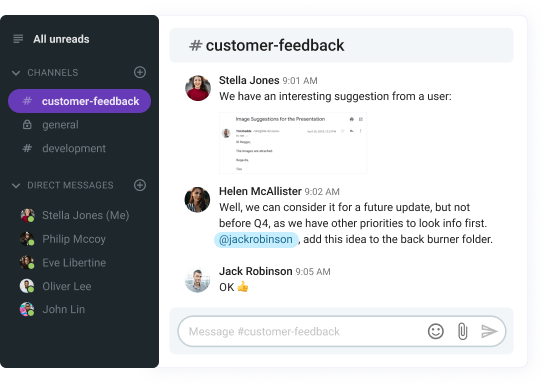Click the paperclip attachment icon
This screenshot has height=386, width=546.
462,331
